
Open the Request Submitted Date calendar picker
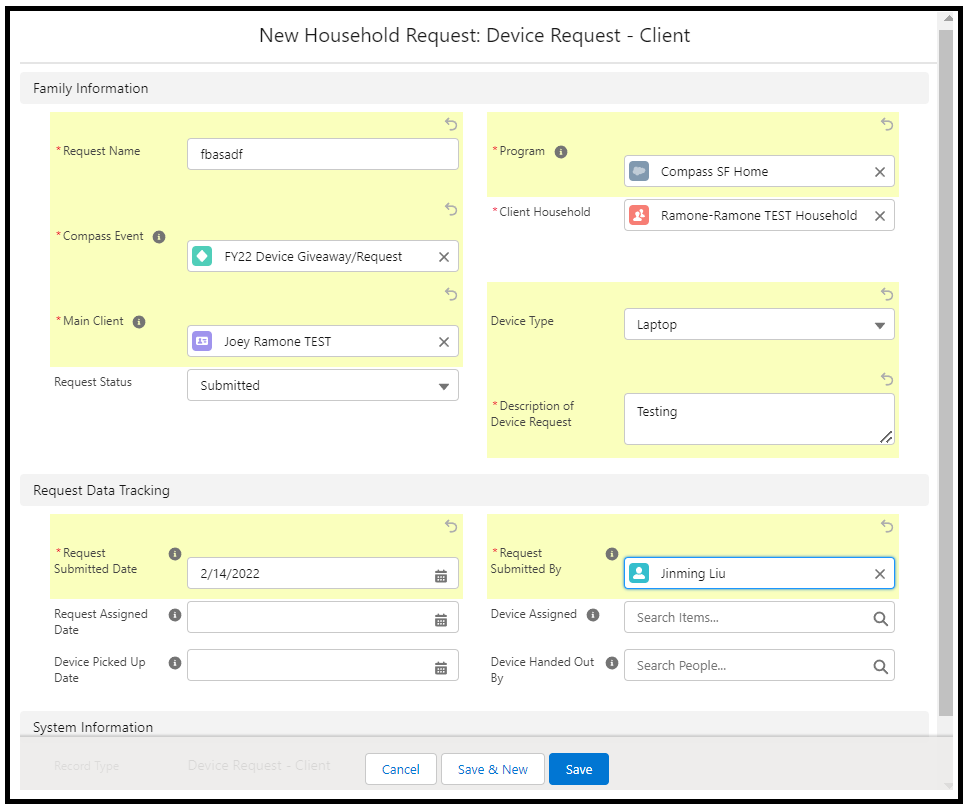tap(441, 576)
